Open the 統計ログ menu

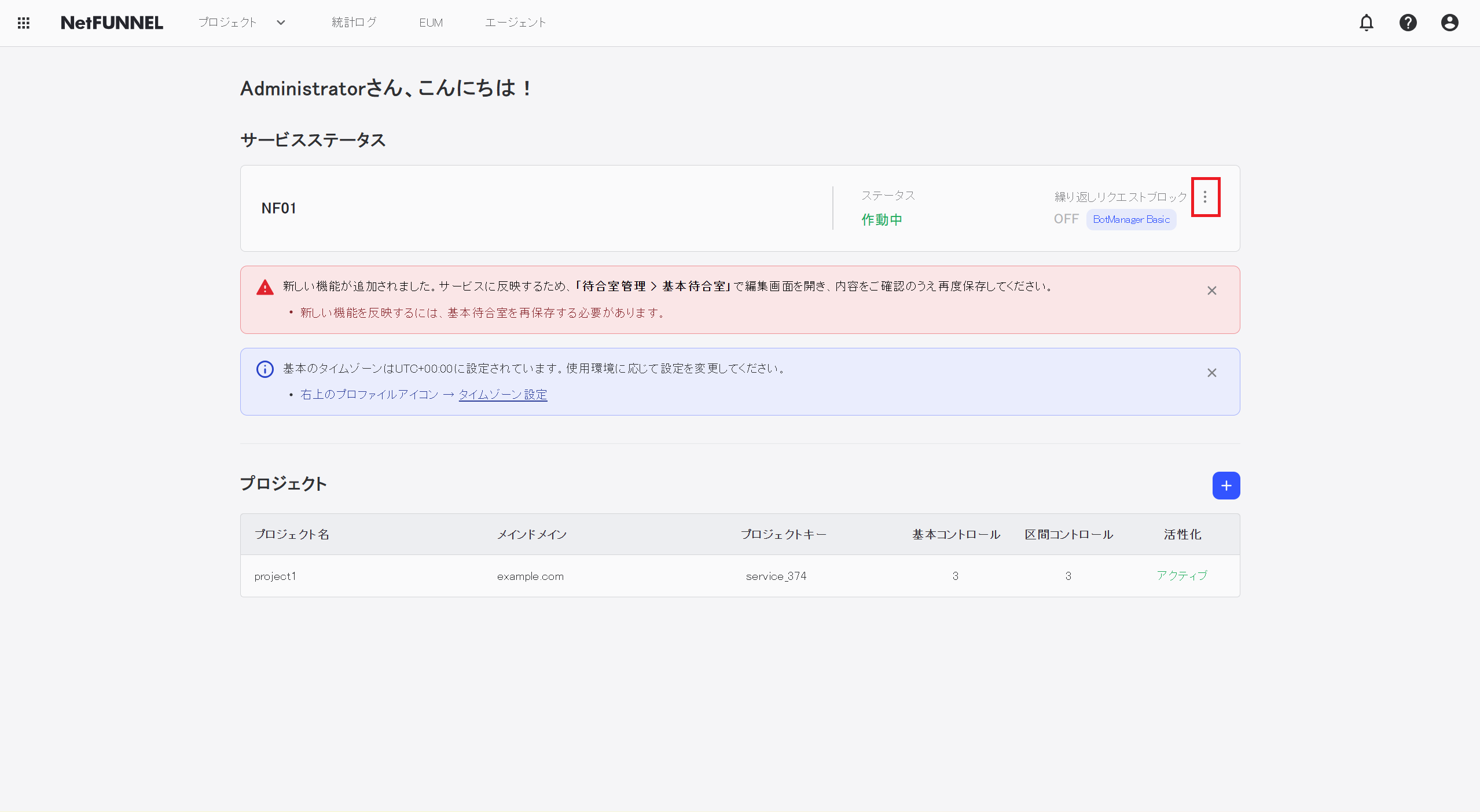tap(354, 23)
